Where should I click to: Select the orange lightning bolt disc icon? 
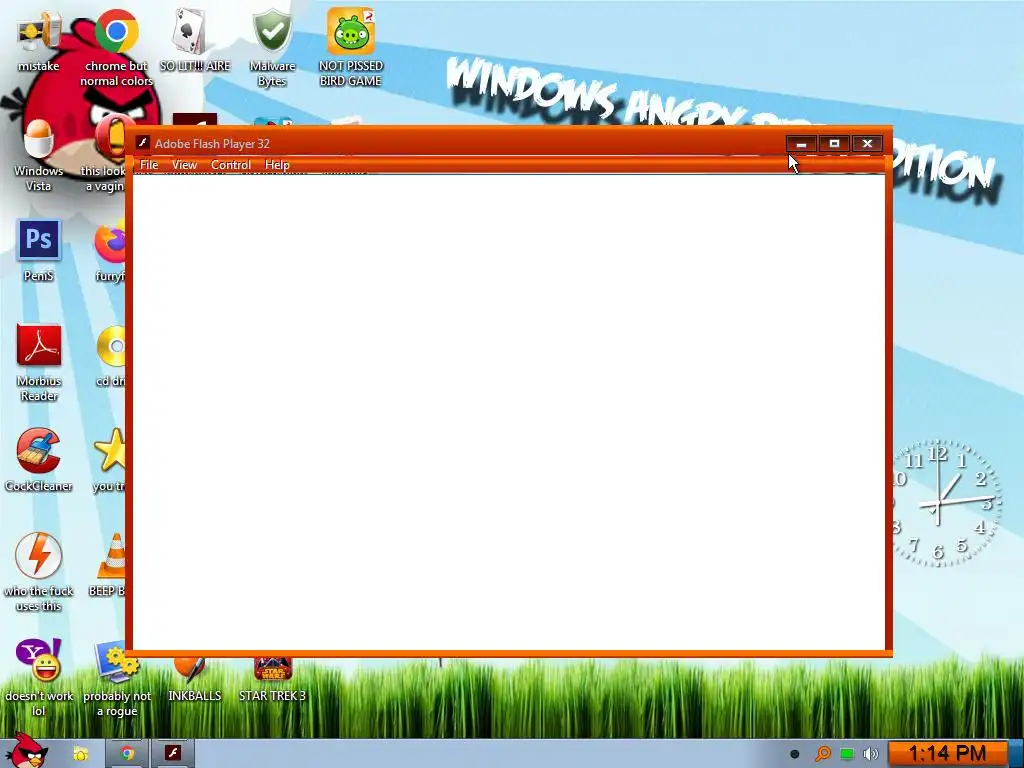click(39, 555)
